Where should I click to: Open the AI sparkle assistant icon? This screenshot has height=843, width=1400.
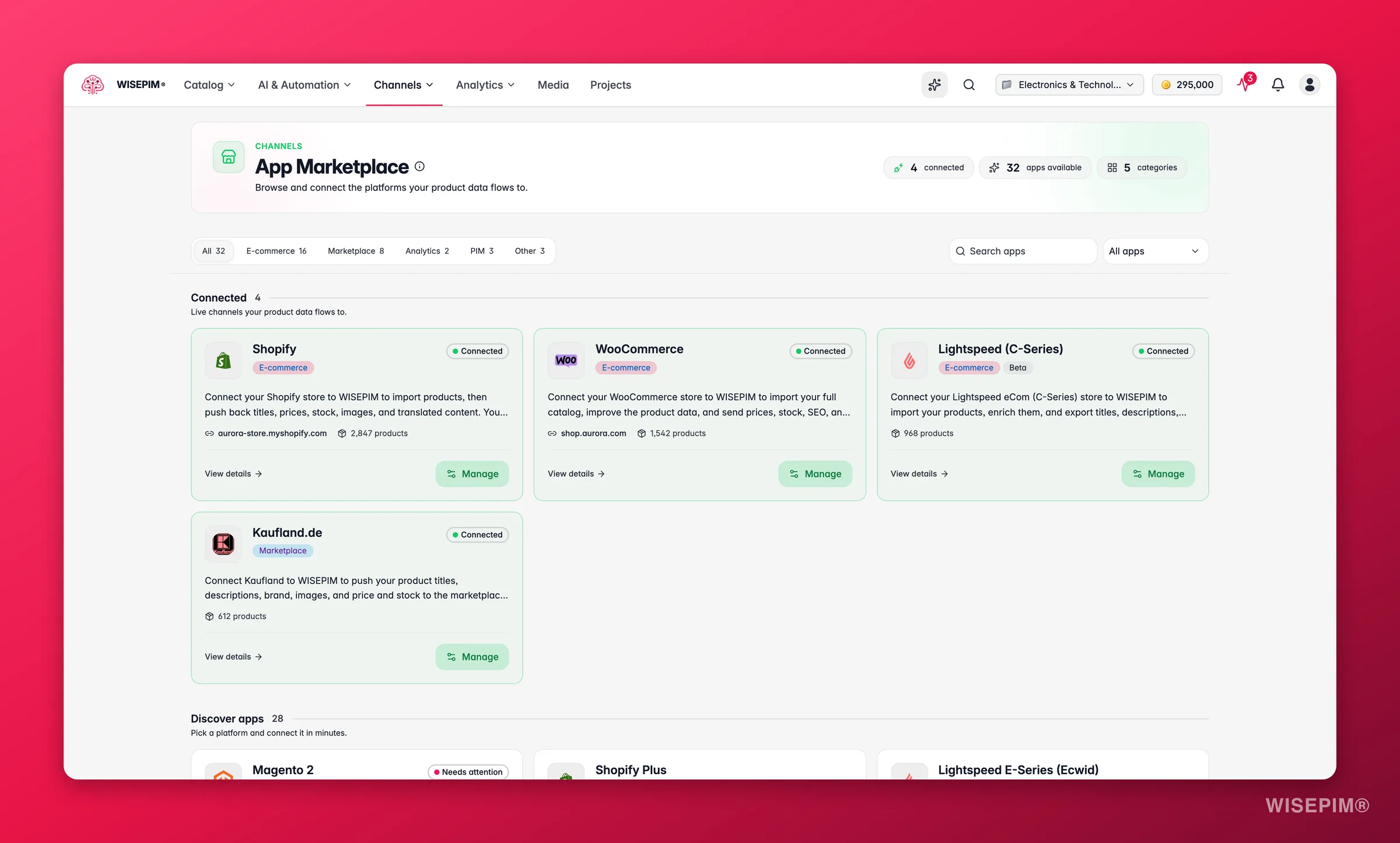coord(935,85)
